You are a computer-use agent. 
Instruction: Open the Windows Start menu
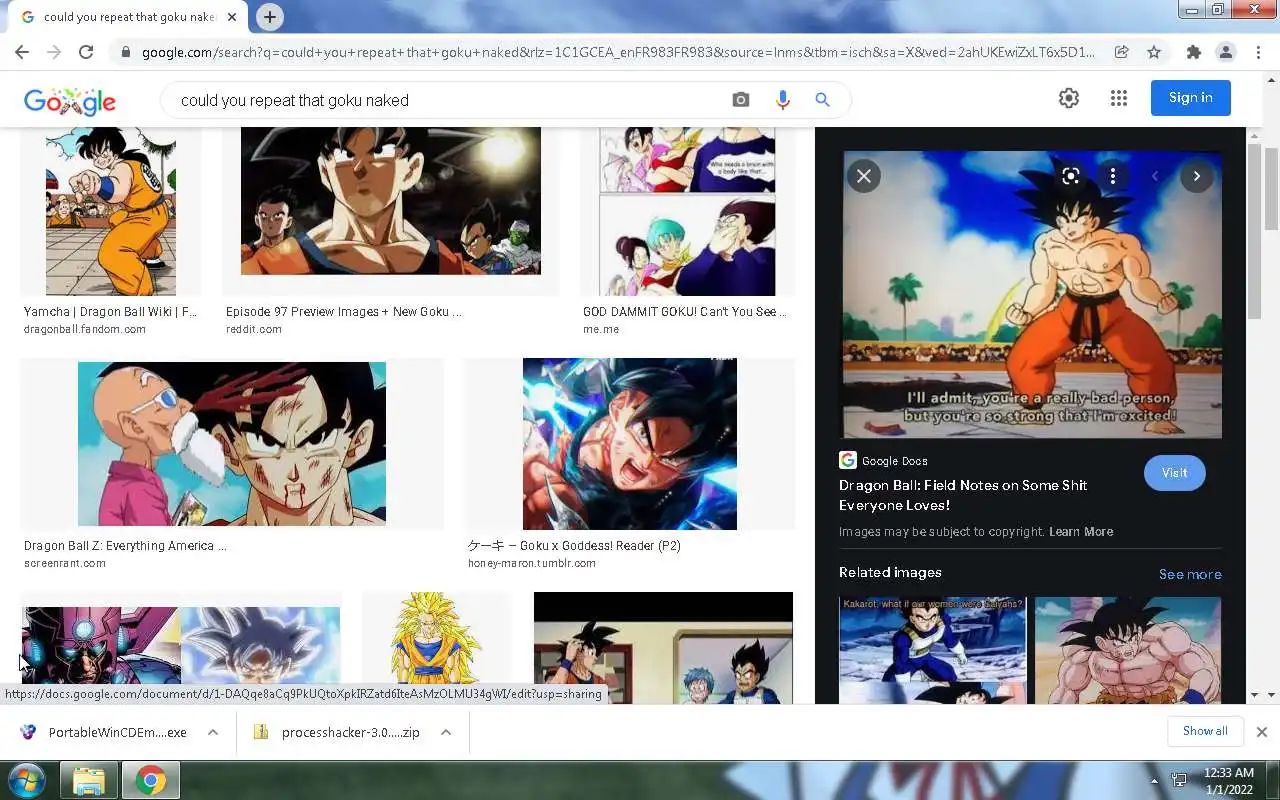tap(27, 780)
